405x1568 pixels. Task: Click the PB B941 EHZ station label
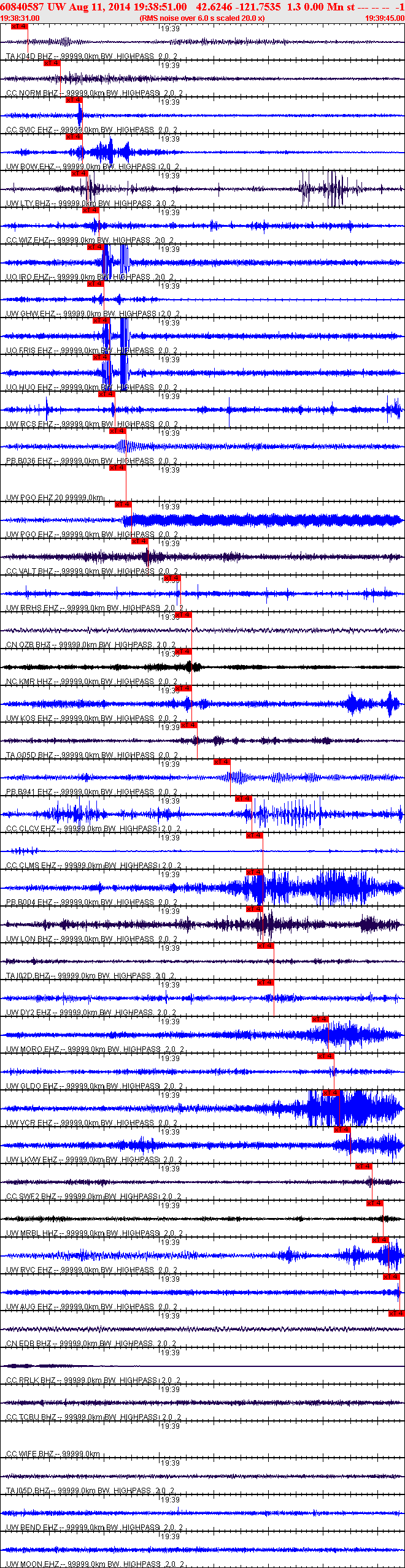click(92, 792)
